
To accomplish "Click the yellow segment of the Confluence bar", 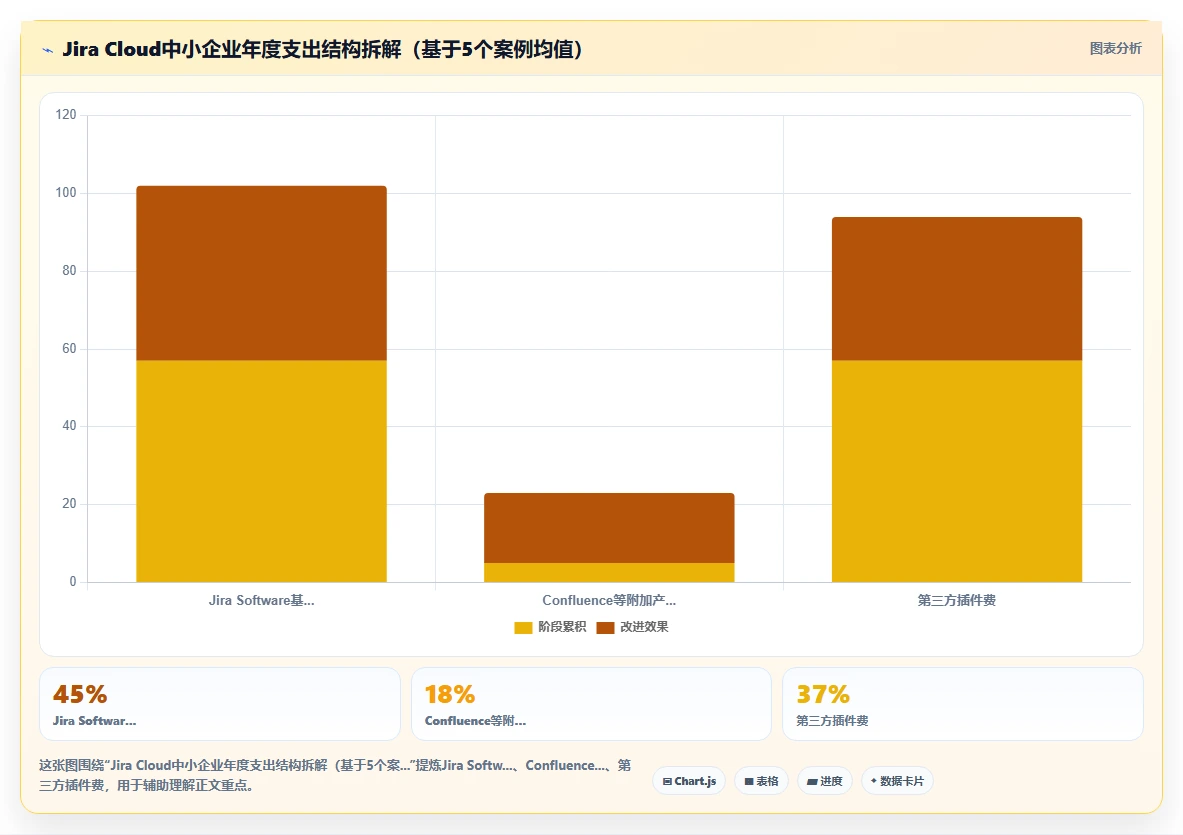I will (609, 573).
